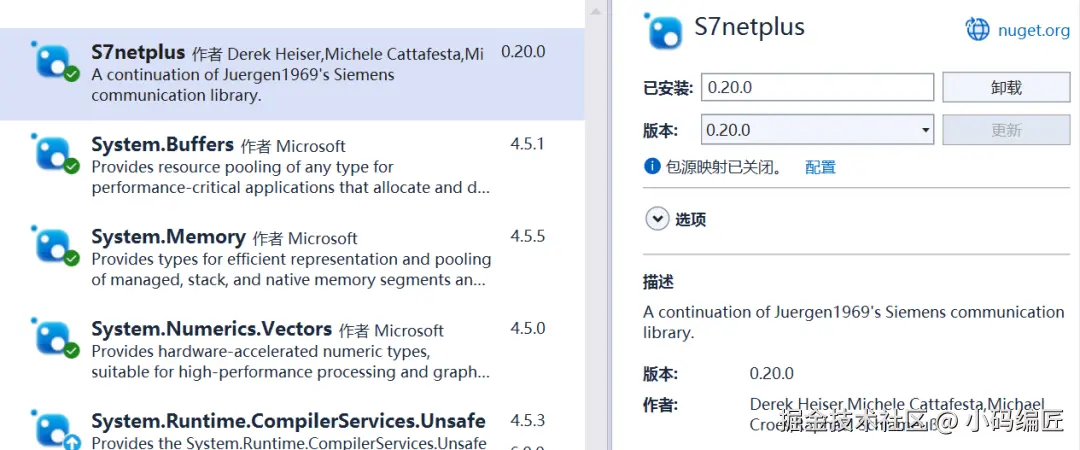
Task: Click the System.Memory package icon
Action: pos(56,246)
